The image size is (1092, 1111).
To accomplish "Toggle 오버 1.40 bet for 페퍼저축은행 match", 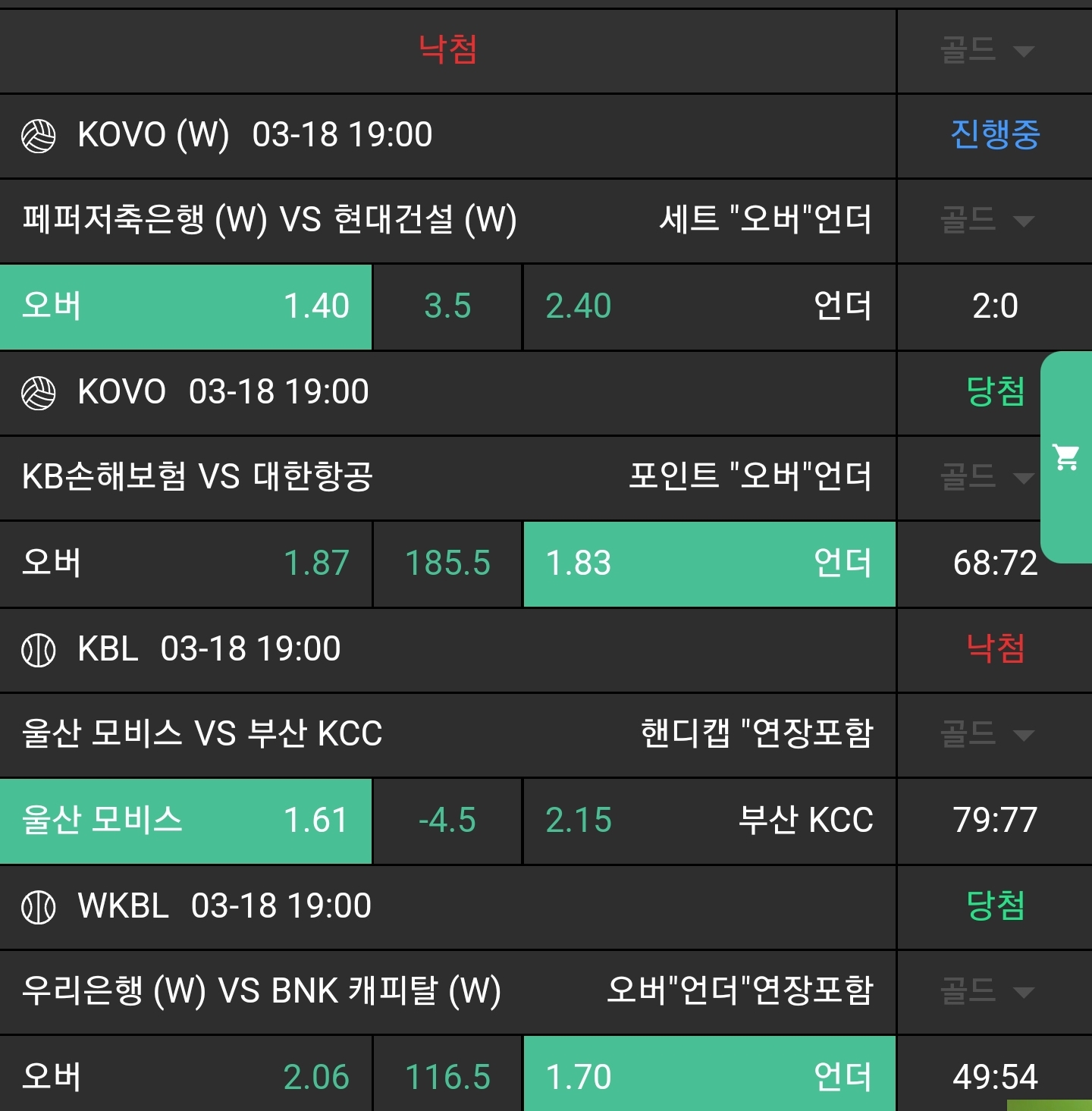I will (186, 306).
